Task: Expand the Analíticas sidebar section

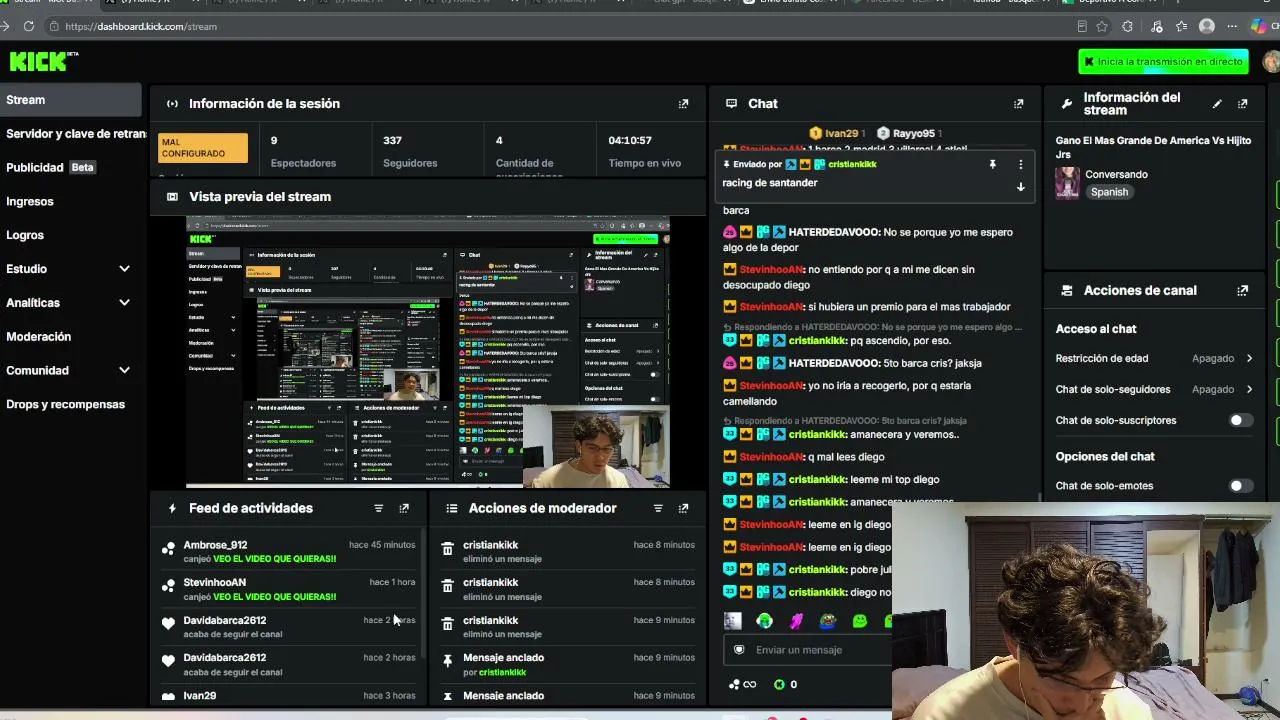Action: point(124,303)
